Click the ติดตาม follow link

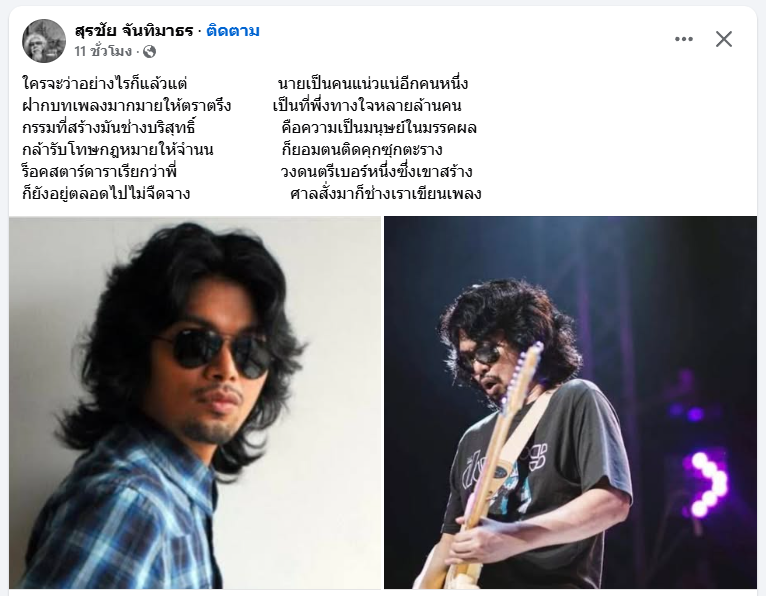[233, 31]
